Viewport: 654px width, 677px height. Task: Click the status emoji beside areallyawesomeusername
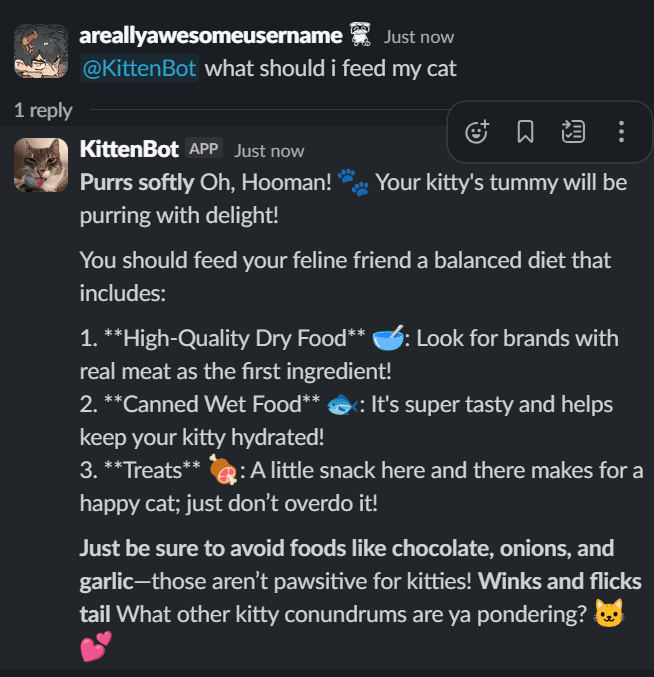tap(361, 36)
